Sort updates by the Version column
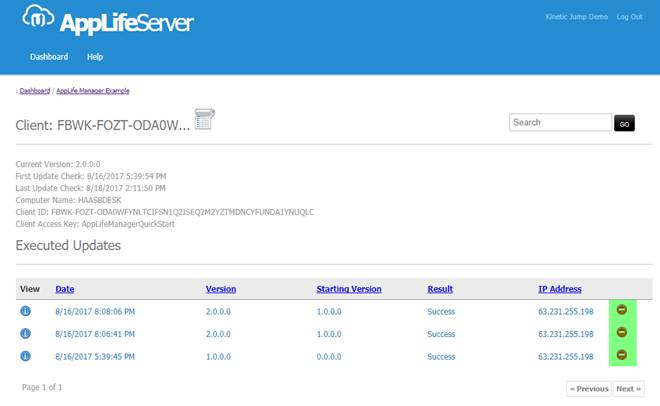 coord(221,289)
